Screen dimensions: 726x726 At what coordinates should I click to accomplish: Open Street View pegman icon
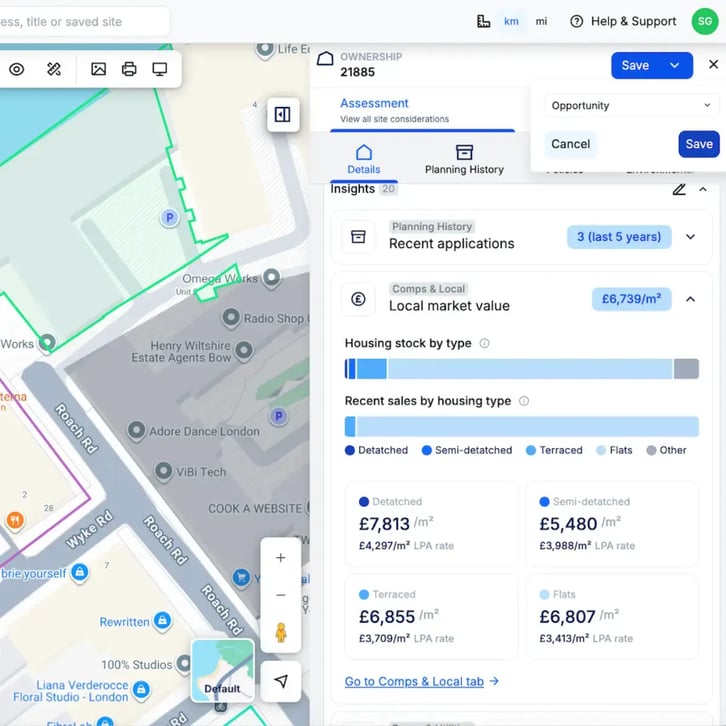point(280,633)
